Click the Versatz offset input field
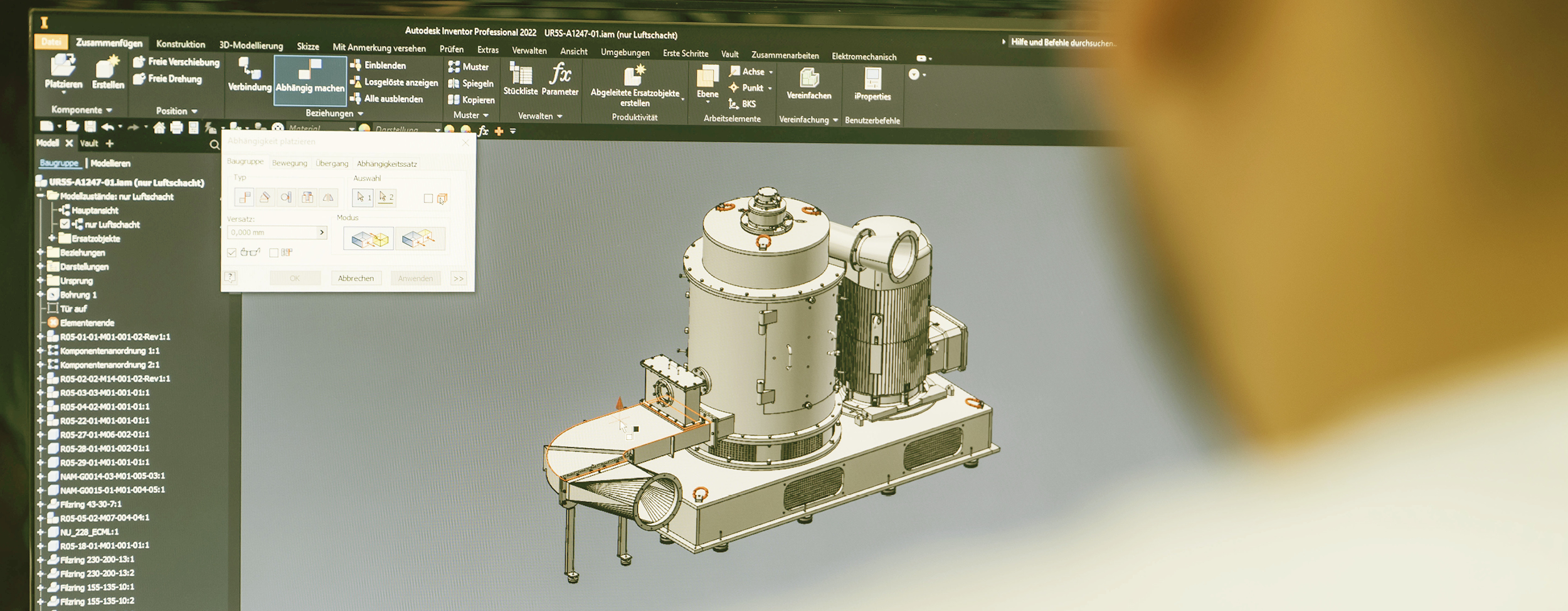This screenshot has width=1568, height=611. click(x=277, y=232)
